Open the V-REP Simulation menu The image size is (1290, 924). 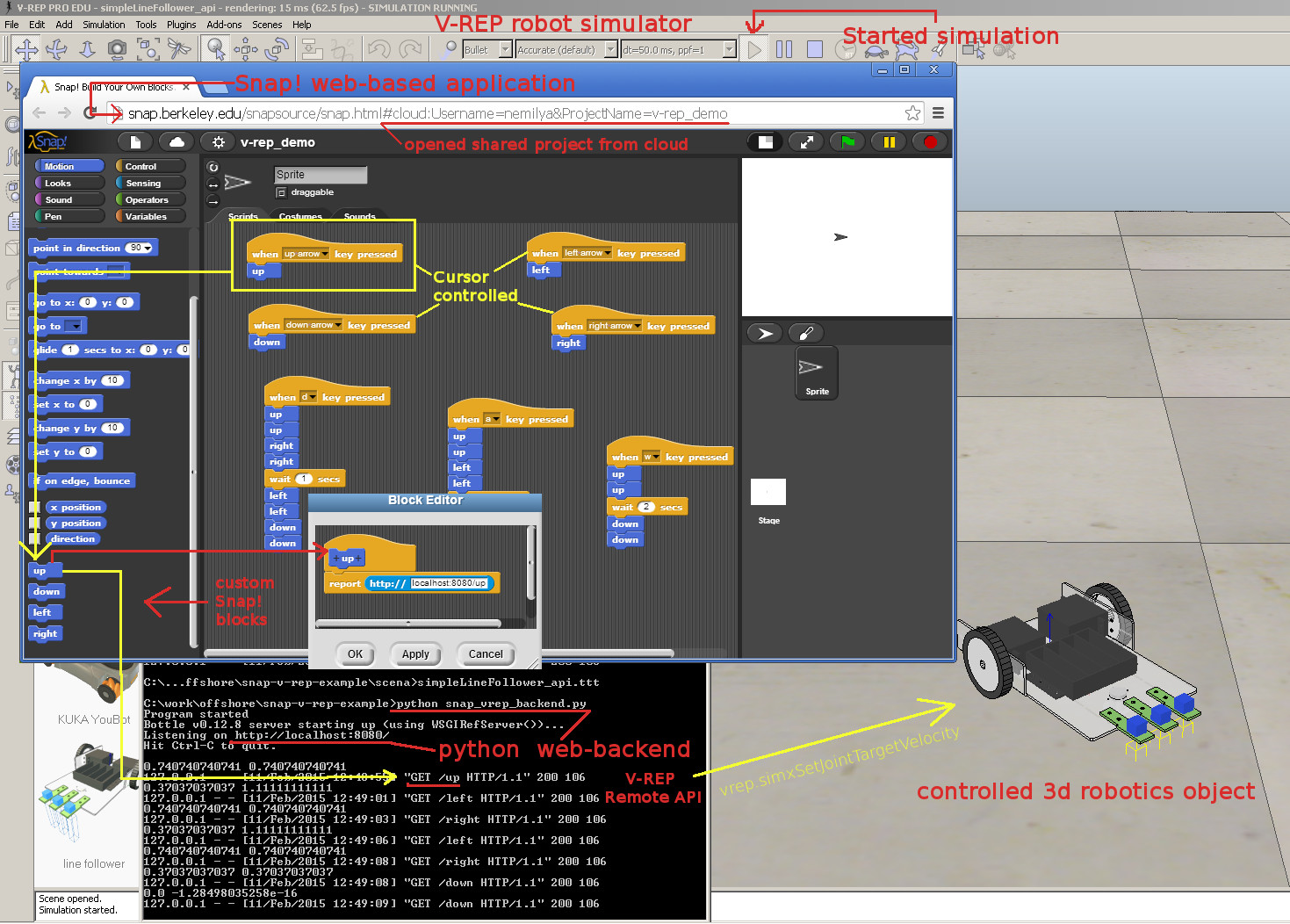104,25
